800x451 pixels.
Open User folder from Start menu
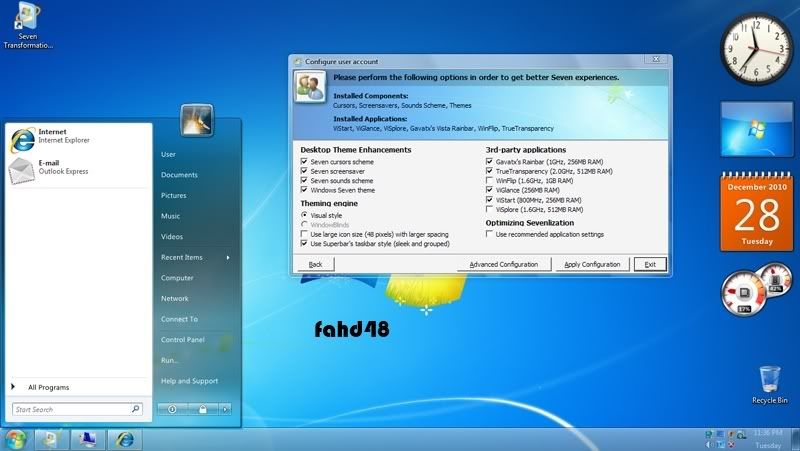(168, 154)
